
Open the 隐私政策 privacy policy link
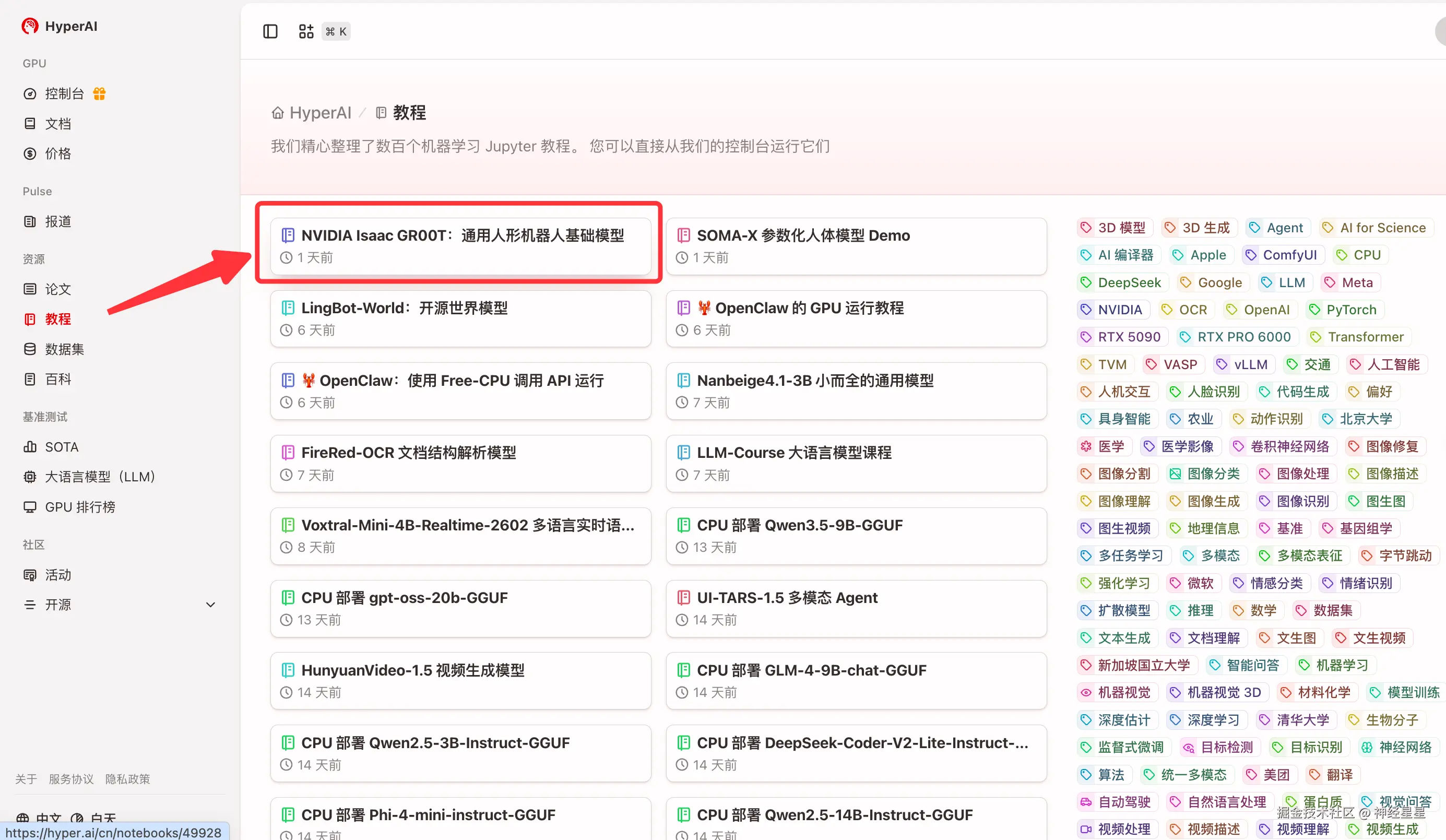[127, 778]
